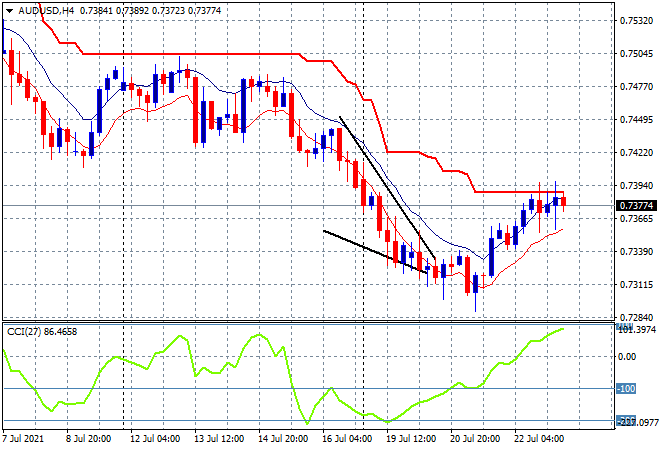Select the current price label 0.73774

coord(636,206)
